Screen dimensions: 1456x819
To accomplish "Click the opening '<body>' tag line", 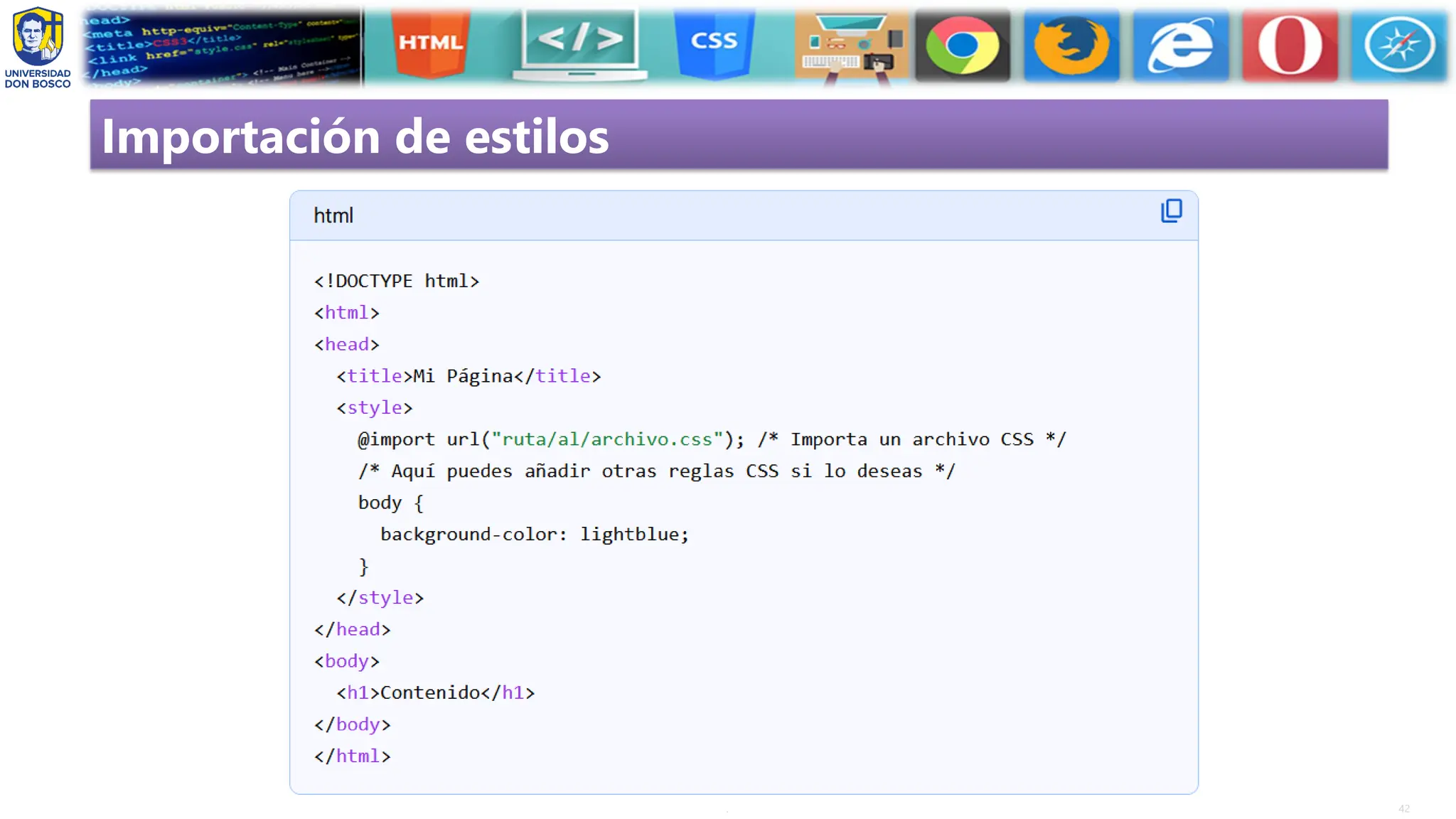I will [x=347, y=661].
